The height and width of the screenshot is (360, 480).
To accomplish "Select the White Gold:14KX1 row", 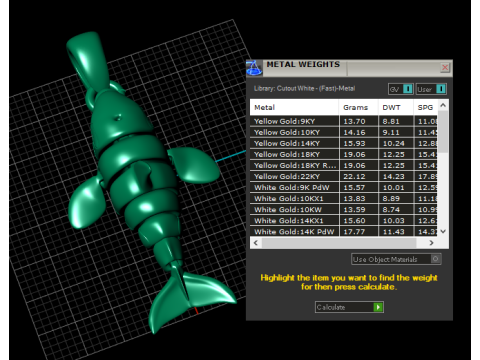I will 344,220.
